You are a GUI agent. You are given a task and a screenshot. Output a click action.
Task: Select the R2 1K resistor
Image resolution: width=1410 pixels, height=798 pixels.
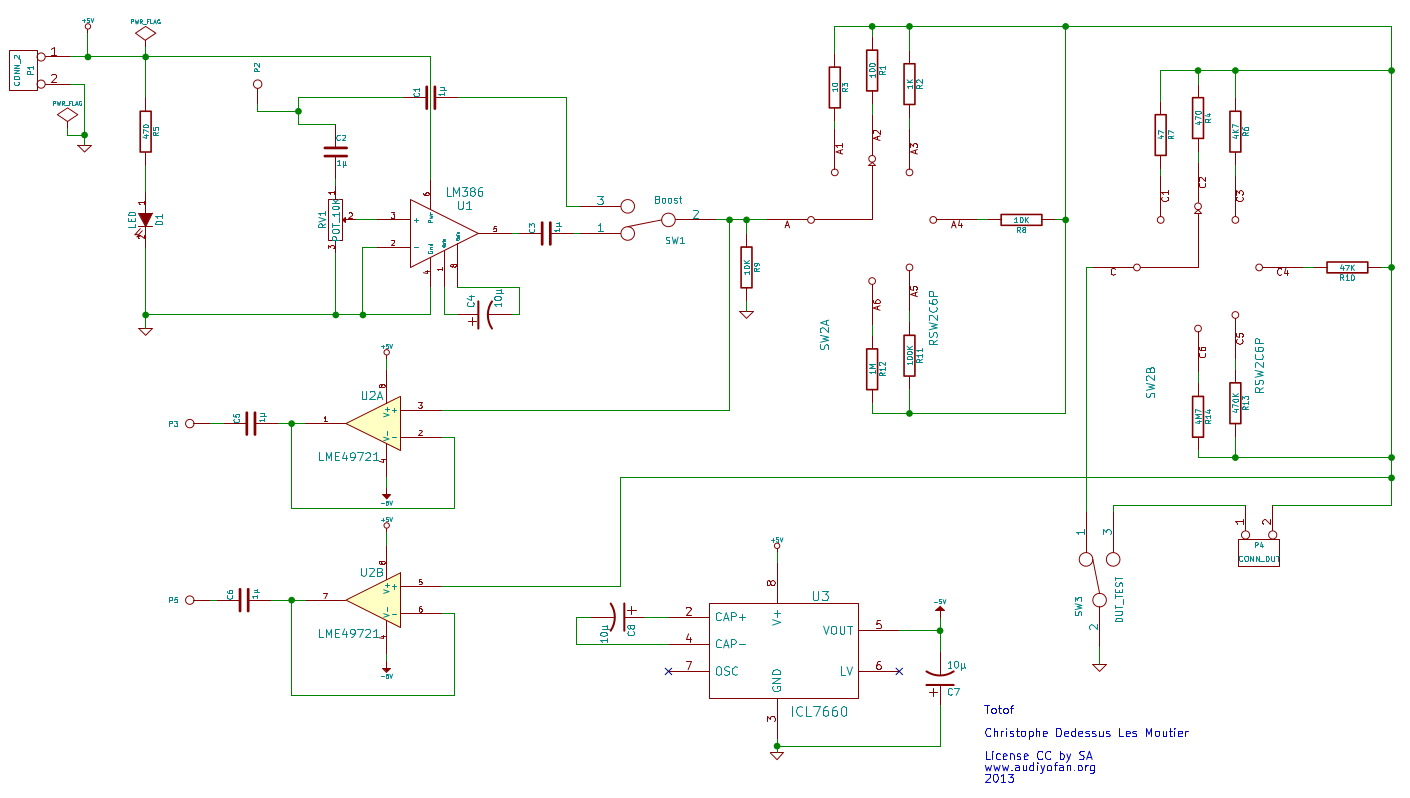[909, 84]
